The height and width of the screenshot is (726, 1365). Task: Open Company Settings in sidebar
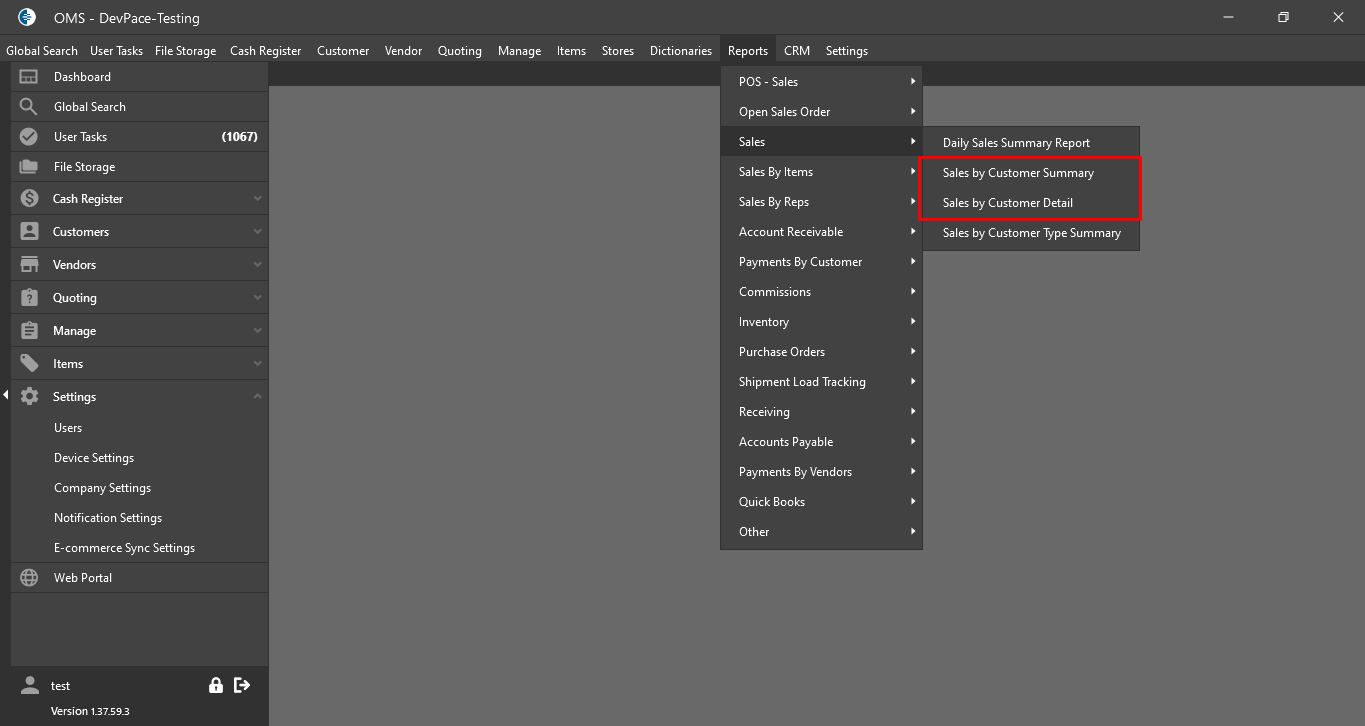coord(102,488)
